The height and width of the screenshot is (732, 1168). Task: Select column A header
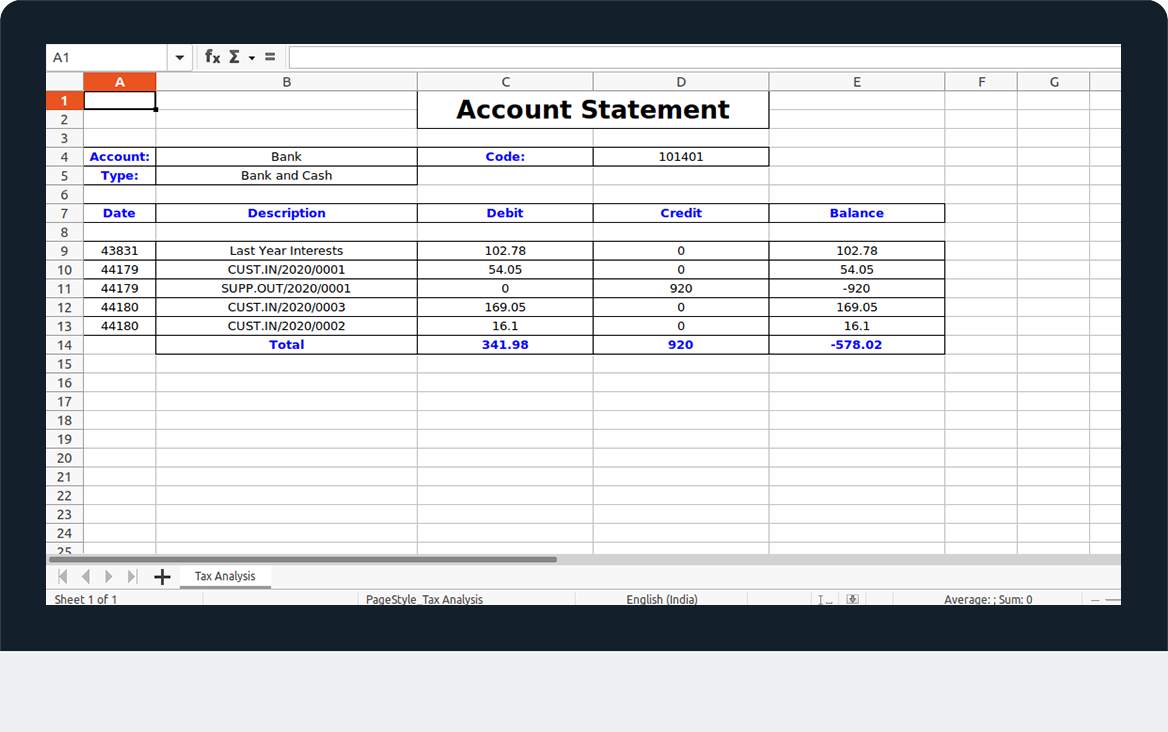tap(119, 82)
